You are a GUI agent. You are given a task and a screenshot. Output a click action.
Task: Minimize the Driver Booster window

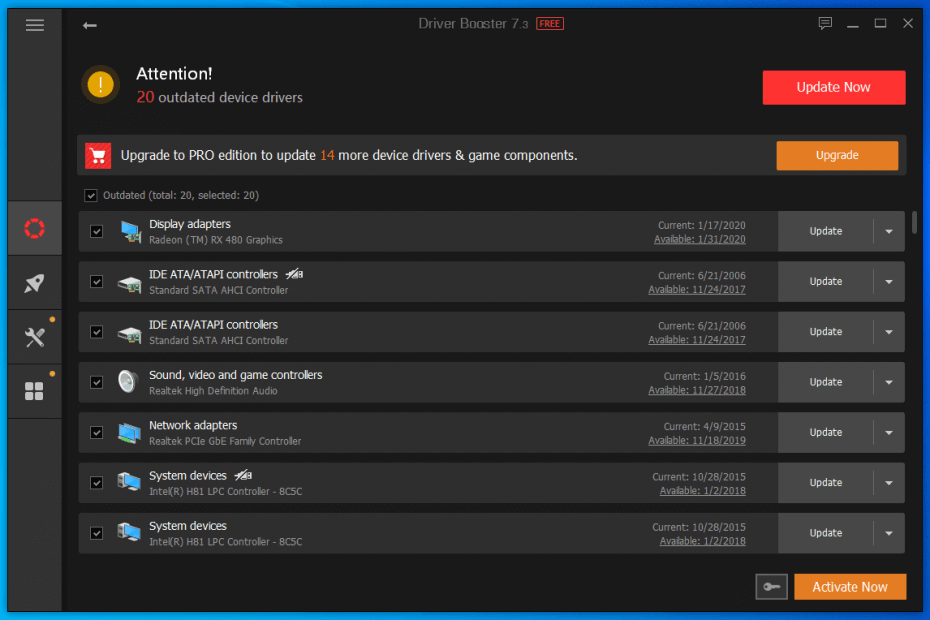coord(853,24)
